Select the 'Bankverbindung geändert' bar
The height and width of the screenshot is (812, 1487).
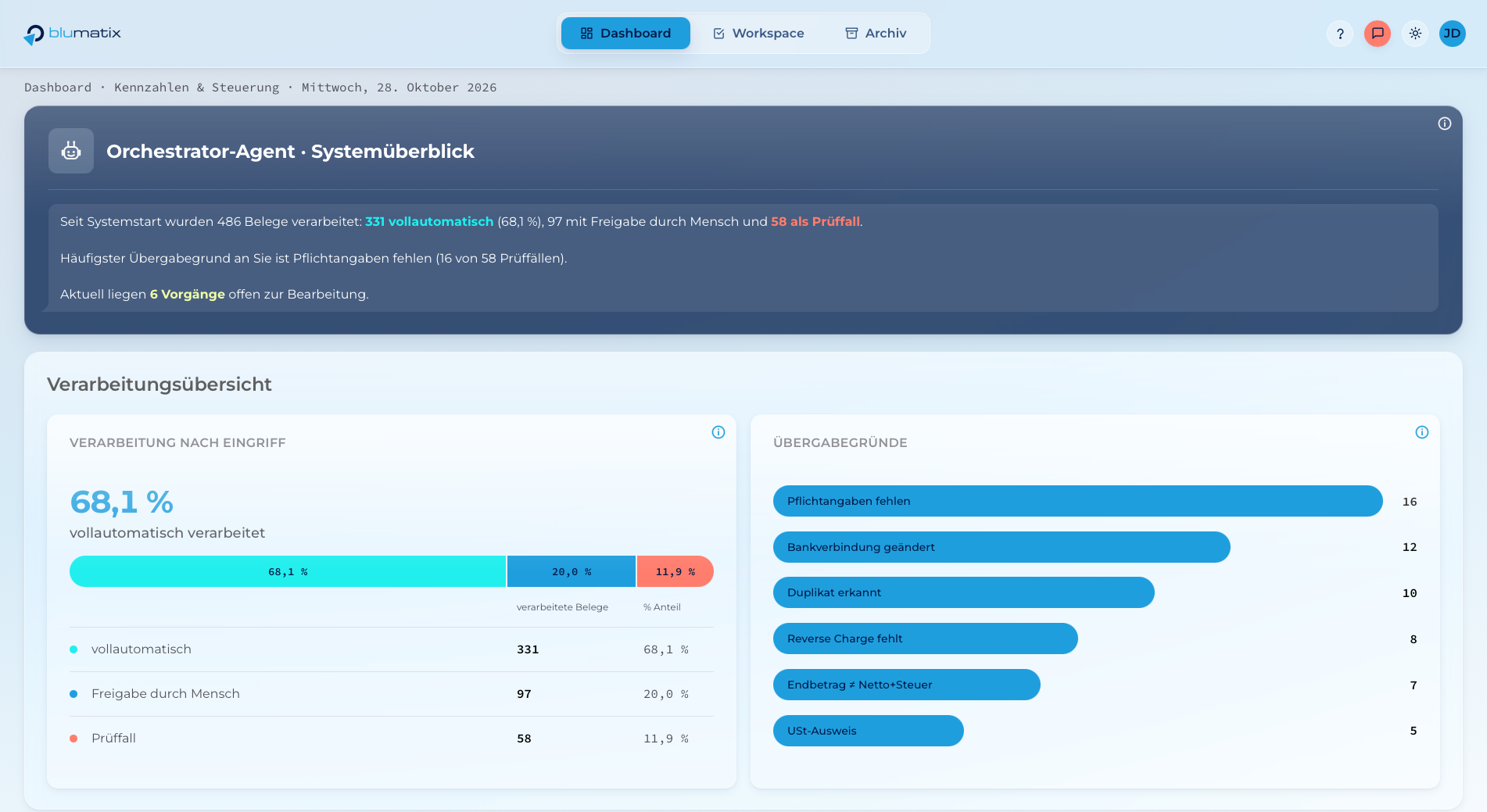1001,547
